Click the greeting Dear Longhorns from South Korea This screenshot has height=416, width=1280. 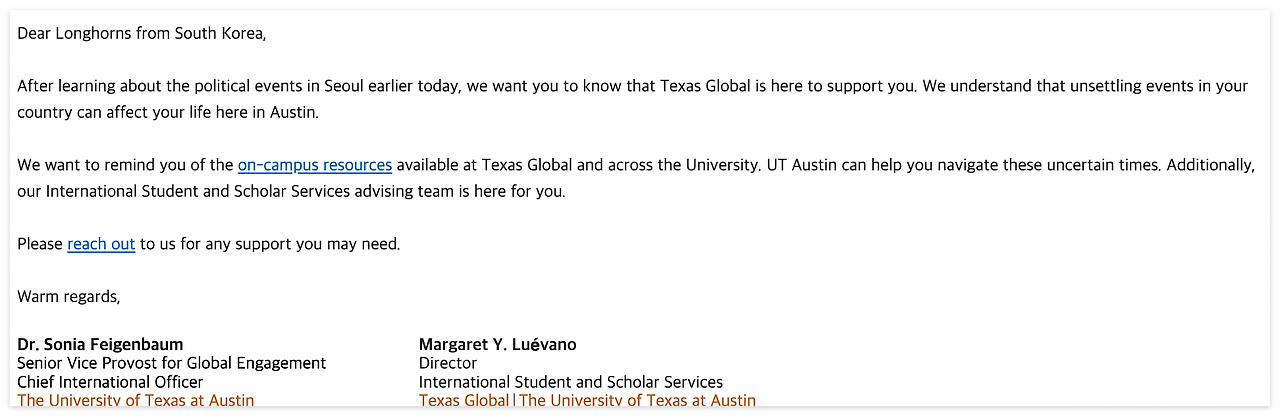[x=142, y=34]
